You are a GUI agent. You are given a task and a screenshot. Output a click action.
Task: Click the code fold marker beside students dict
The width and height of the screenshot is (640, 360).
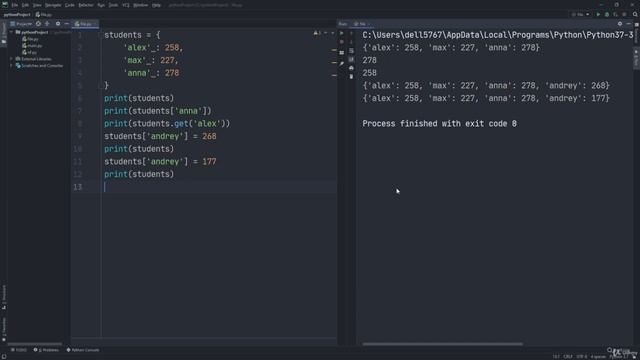101,35
